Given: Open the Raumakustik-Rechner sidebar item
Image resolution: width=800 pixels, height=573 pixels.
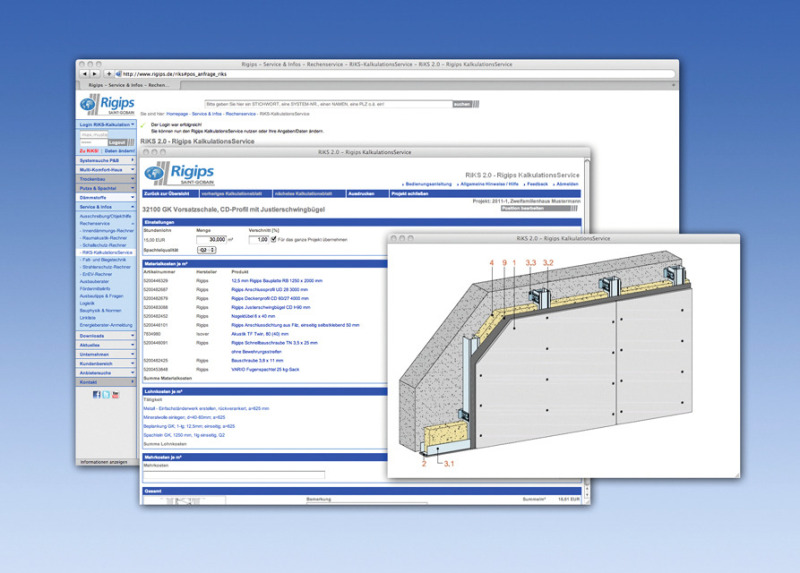Looking at the screenshot, I should 105,238.
